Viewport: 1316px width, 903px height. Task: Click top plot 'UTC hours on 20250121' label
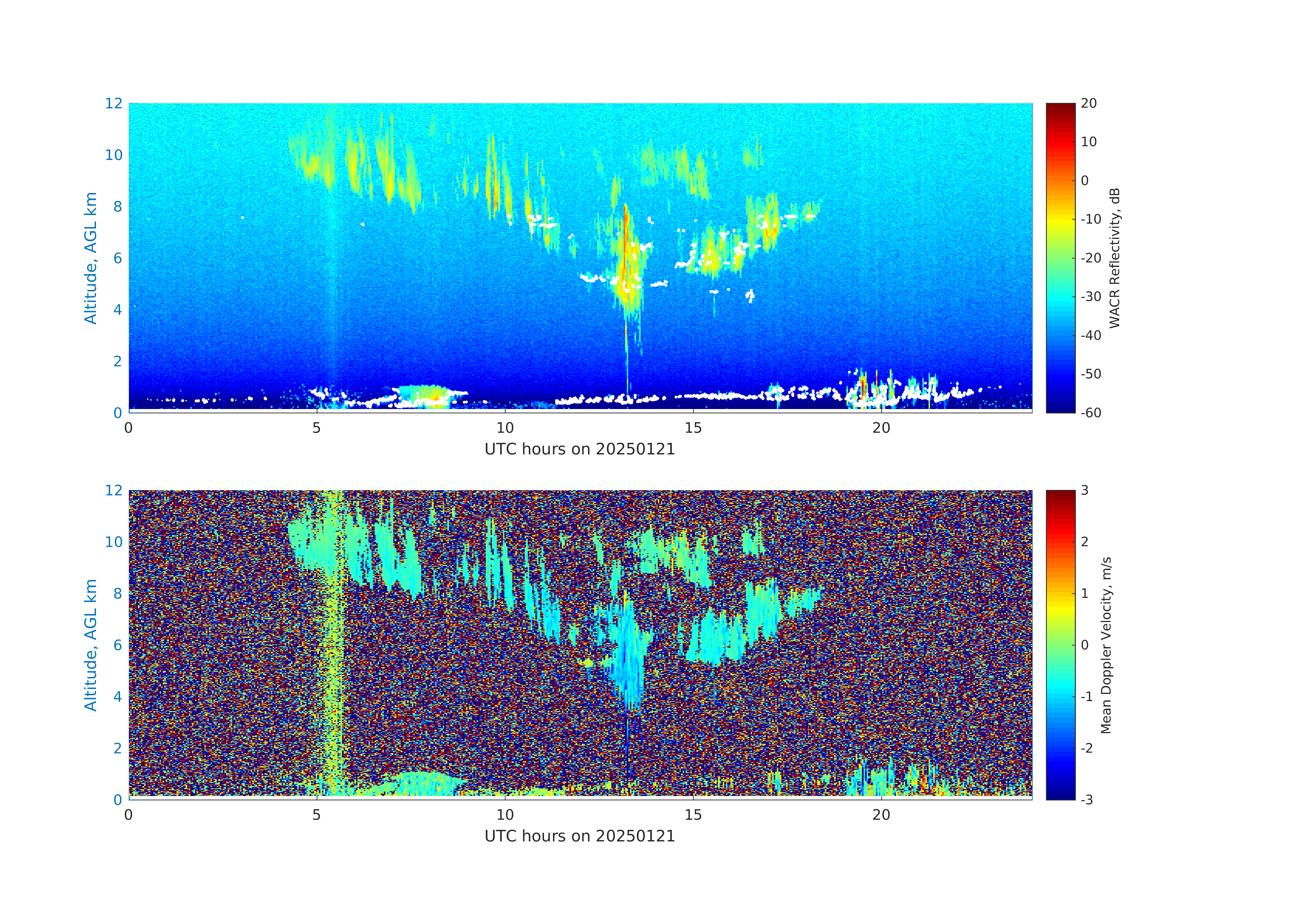[x=579, y=449]
